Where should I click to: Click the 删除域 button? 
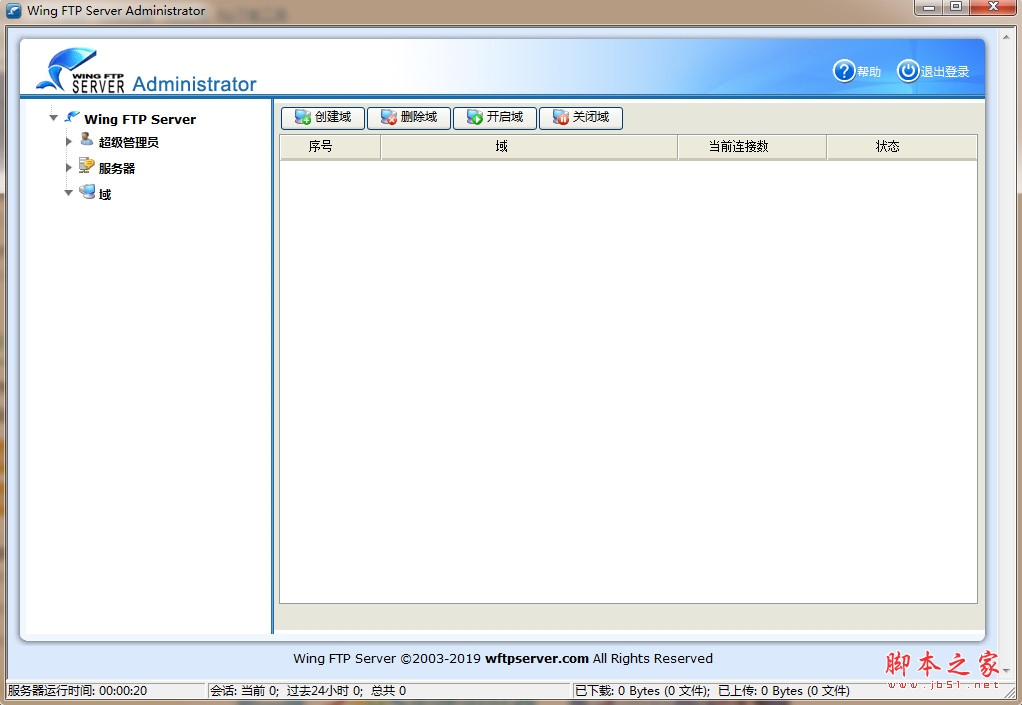tap(409, 118)
